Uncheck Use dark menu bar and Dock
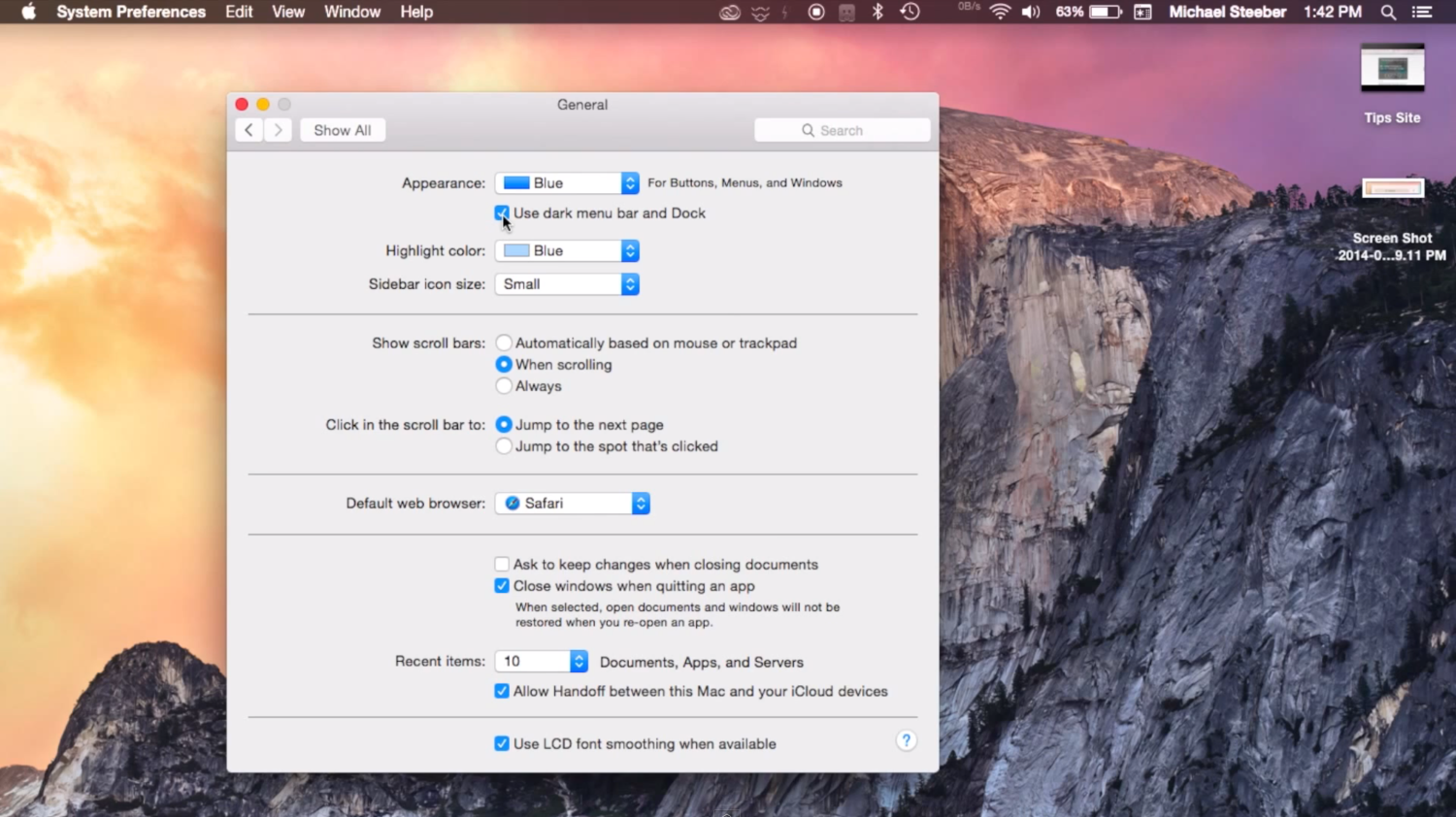Screen dimensions: 1456x817 (x=502, y=212)
